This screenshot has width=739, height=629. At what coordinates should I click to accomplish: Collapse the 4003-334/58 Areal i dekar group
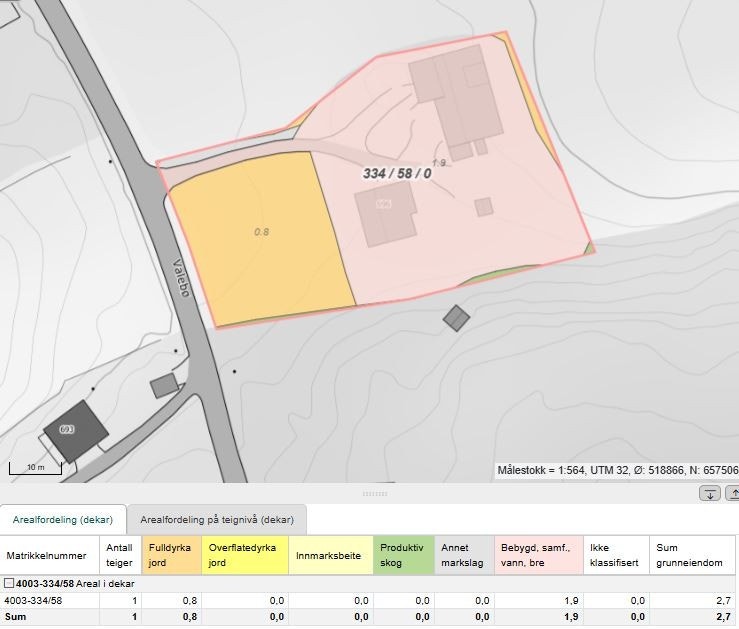coord(8,583)
